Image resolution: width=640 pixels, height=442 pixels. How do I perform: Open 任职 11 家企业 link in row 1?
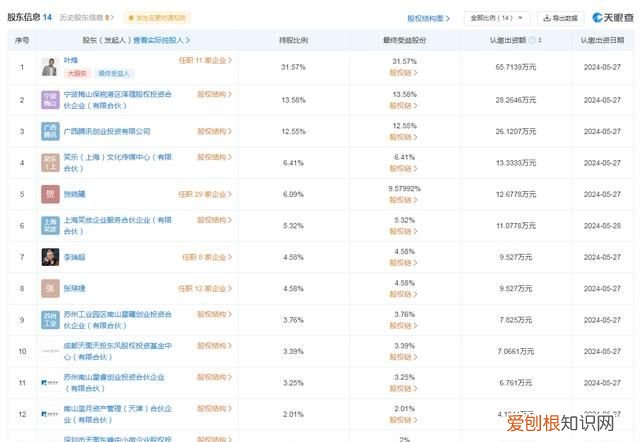point(205,60)
